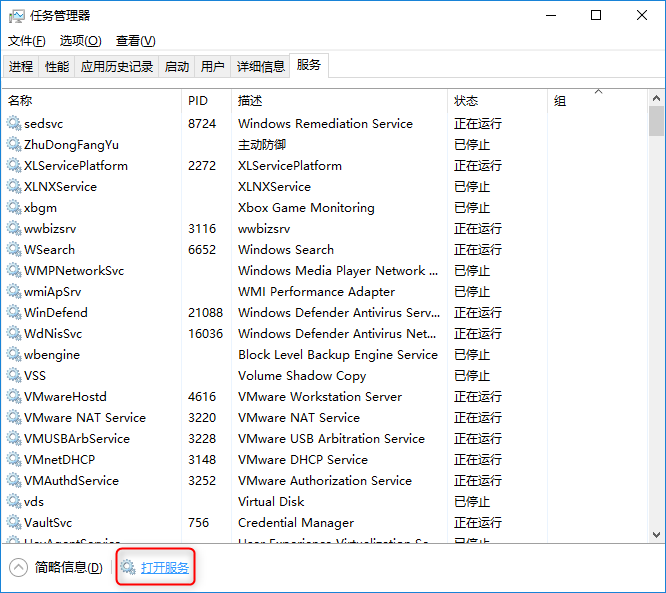
Task: Select 'Windows Search' description text
Action: click(286, 249)
